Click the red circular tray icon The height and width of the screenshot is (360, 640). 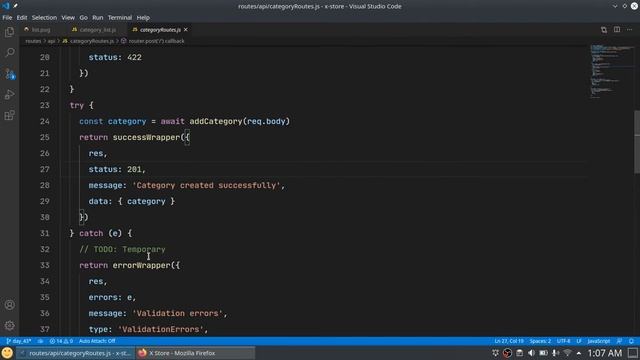tap(507, 353)
